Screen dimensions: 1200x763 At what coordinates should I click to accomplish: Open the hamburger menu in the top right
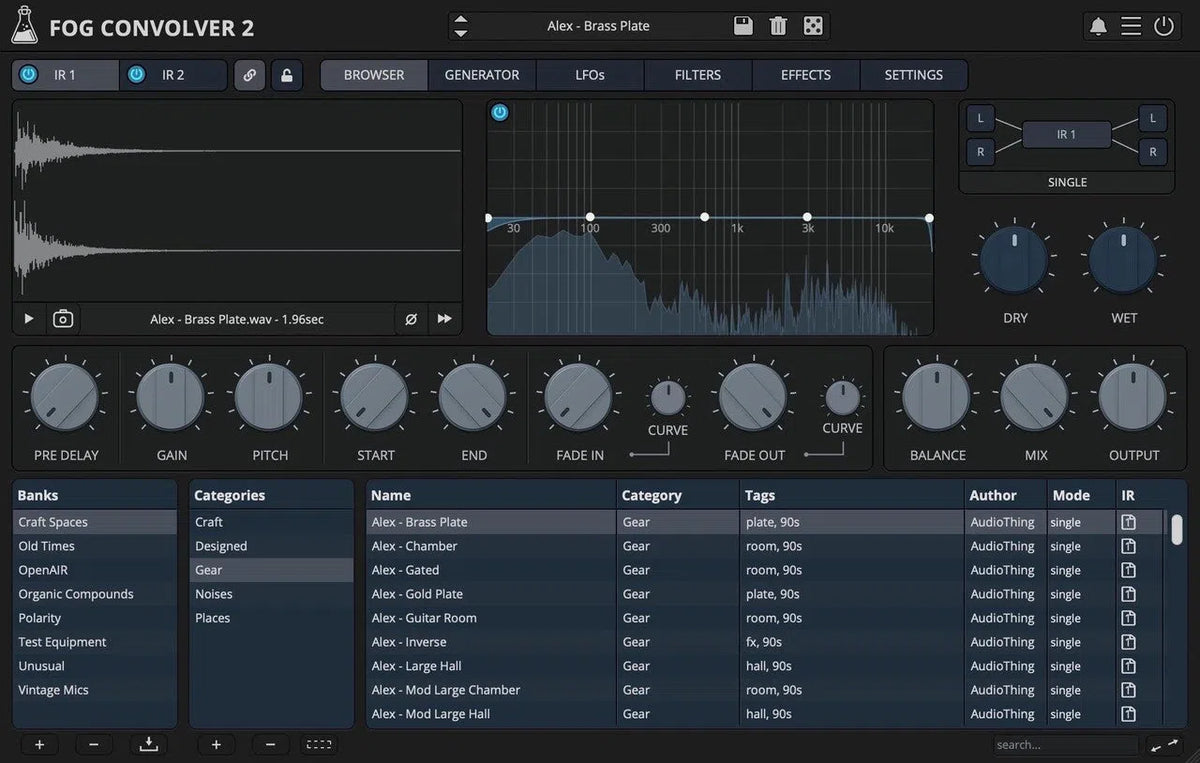1131,26
